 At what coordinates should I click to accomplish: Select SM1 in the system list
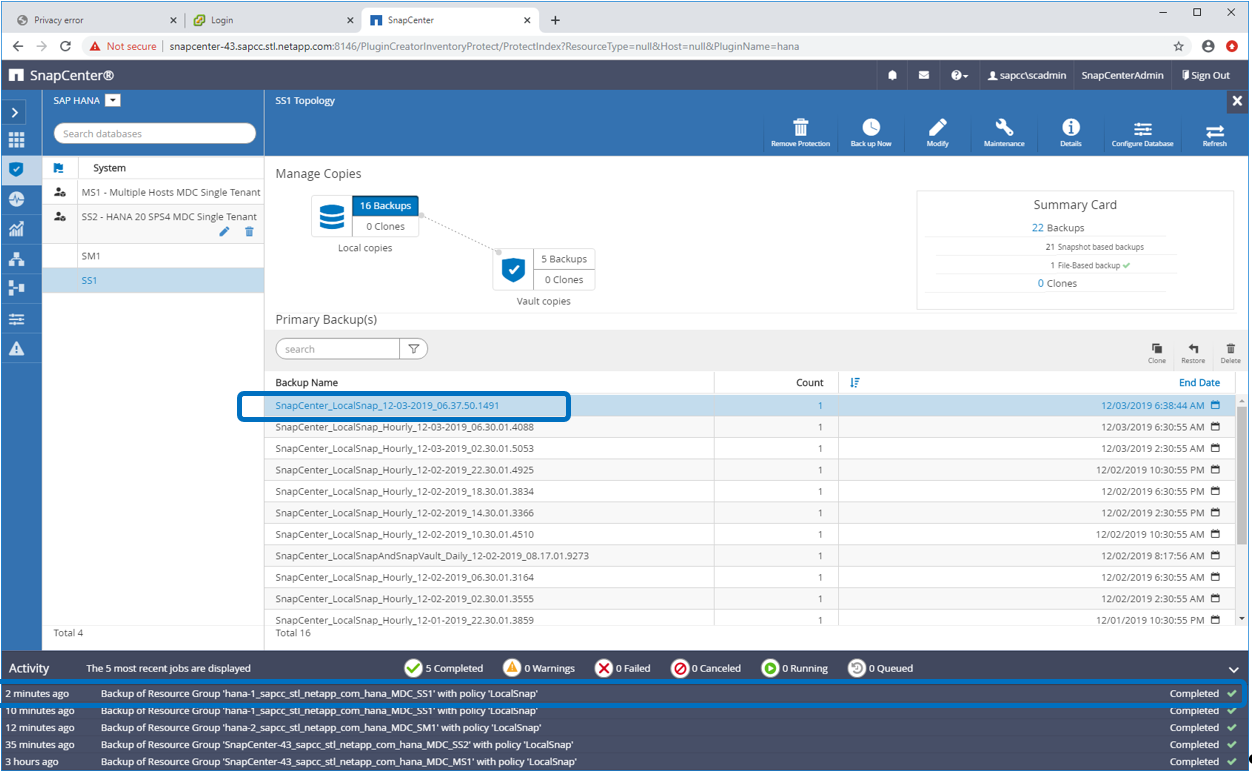pos(91,256)
